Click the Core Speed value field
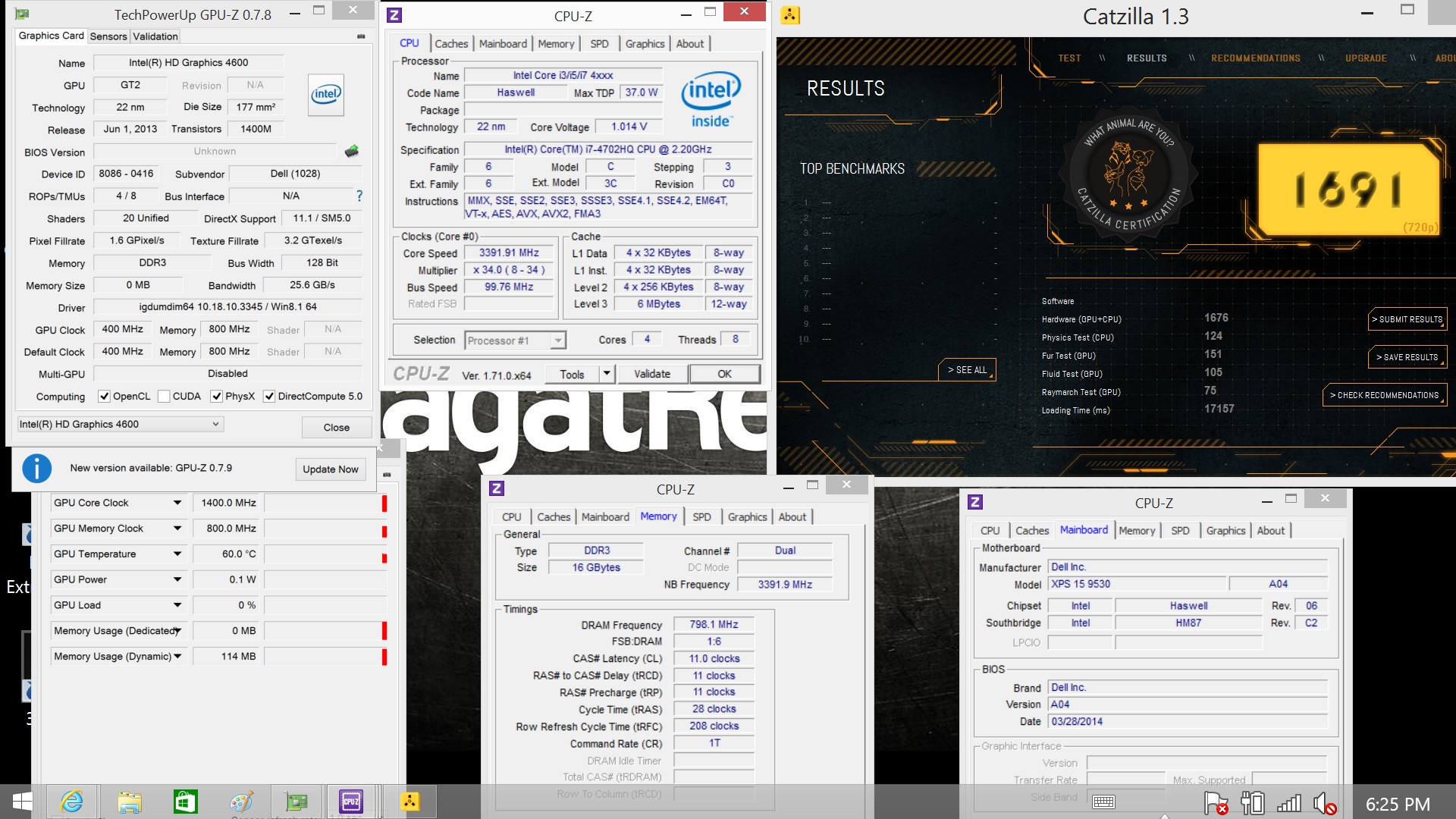 click(x=509, y=253)
